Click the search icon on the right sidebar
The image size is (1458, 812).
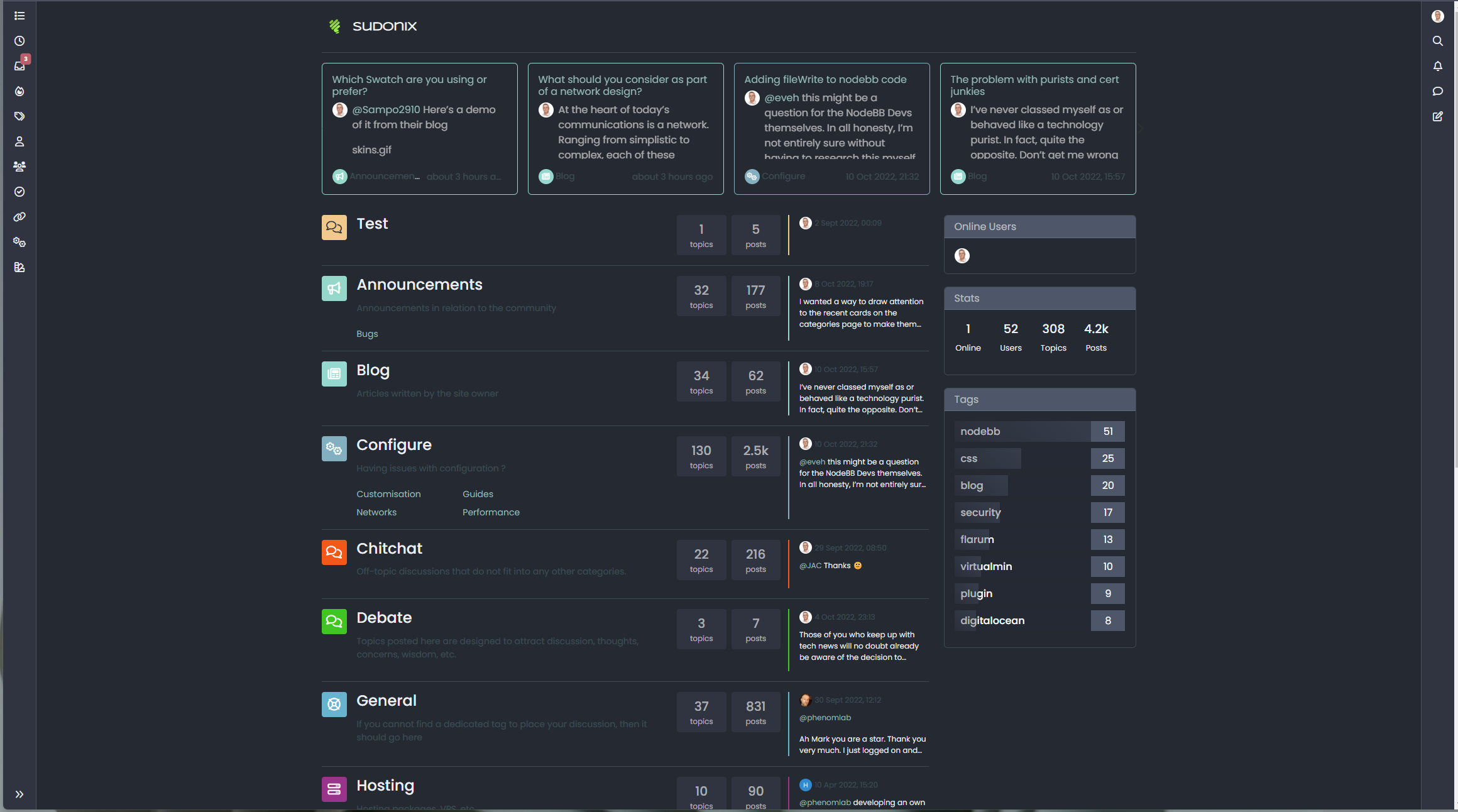tap(1438, 41)
